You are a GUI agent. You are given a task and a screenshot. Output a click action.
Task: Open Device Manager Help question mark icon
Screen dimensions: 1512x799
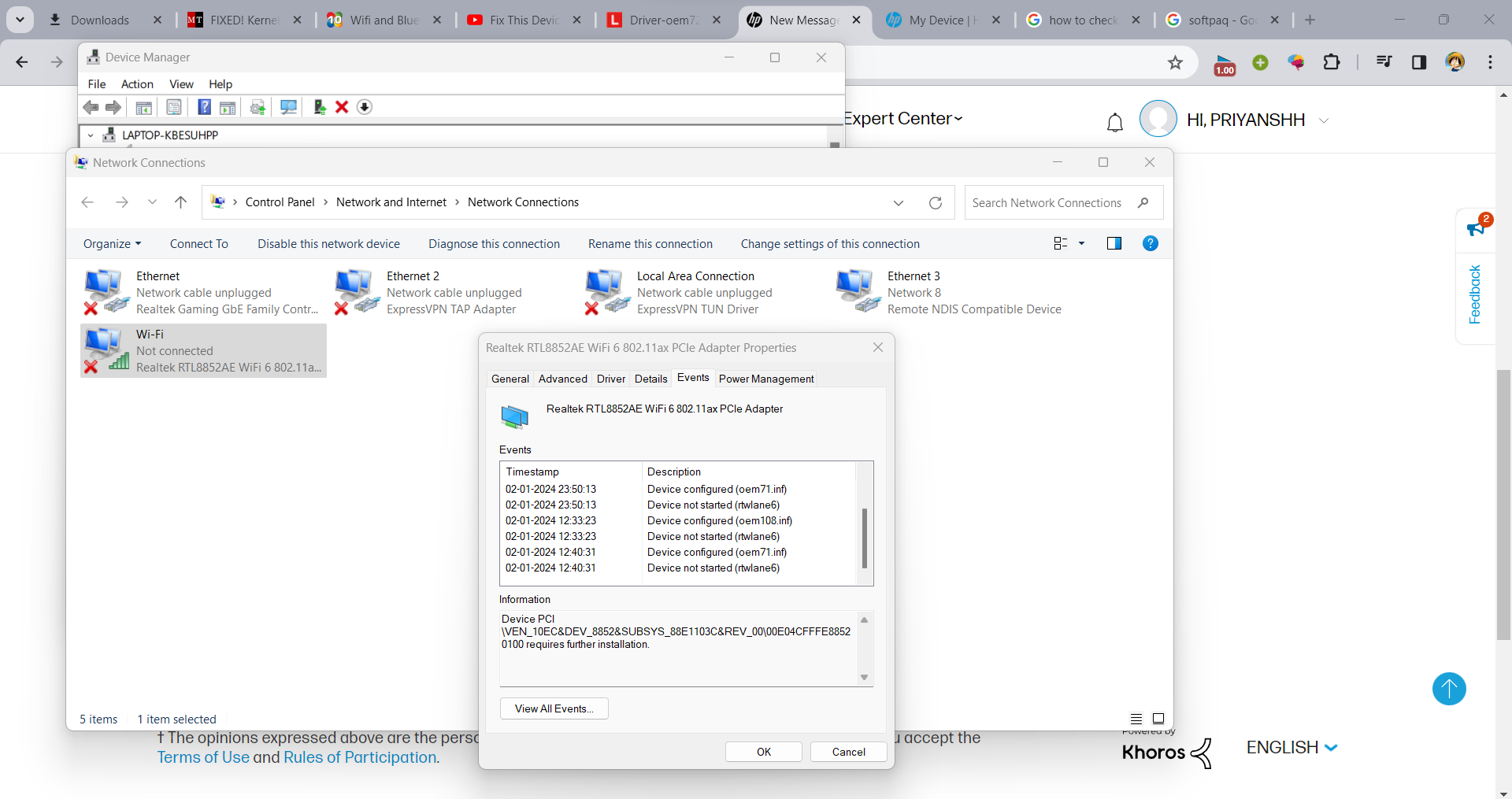click(203, 107)
